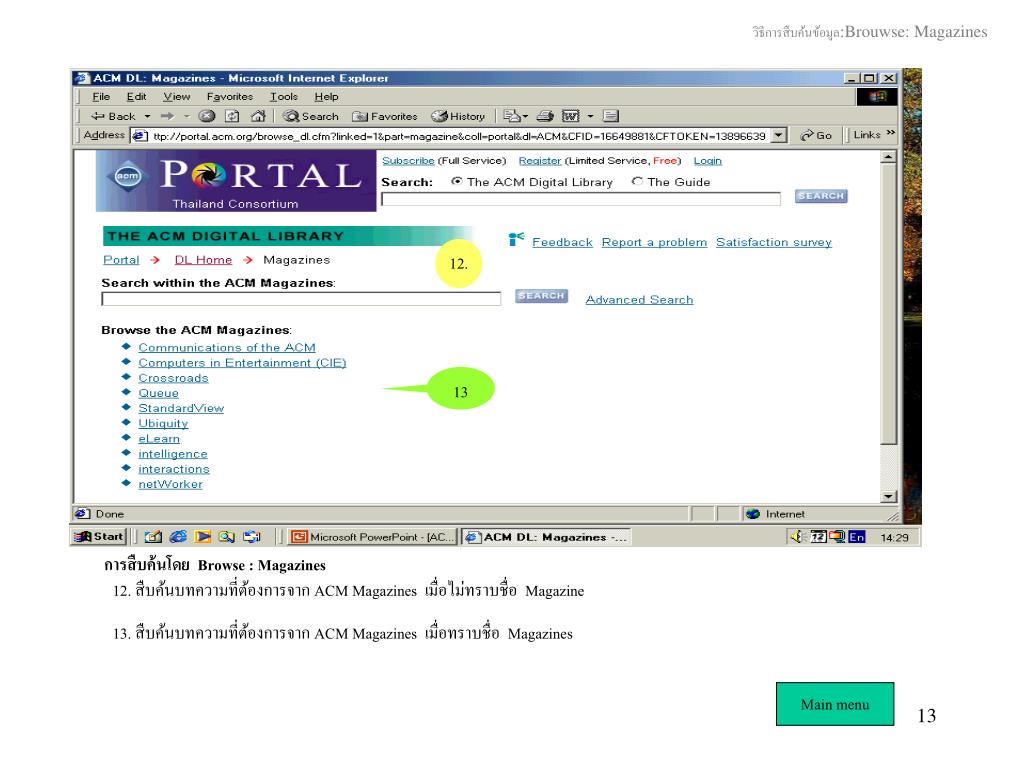Click the ACM DL: Magazines taskbar button
Viewport: 1024px width, 768px height.
545,537
